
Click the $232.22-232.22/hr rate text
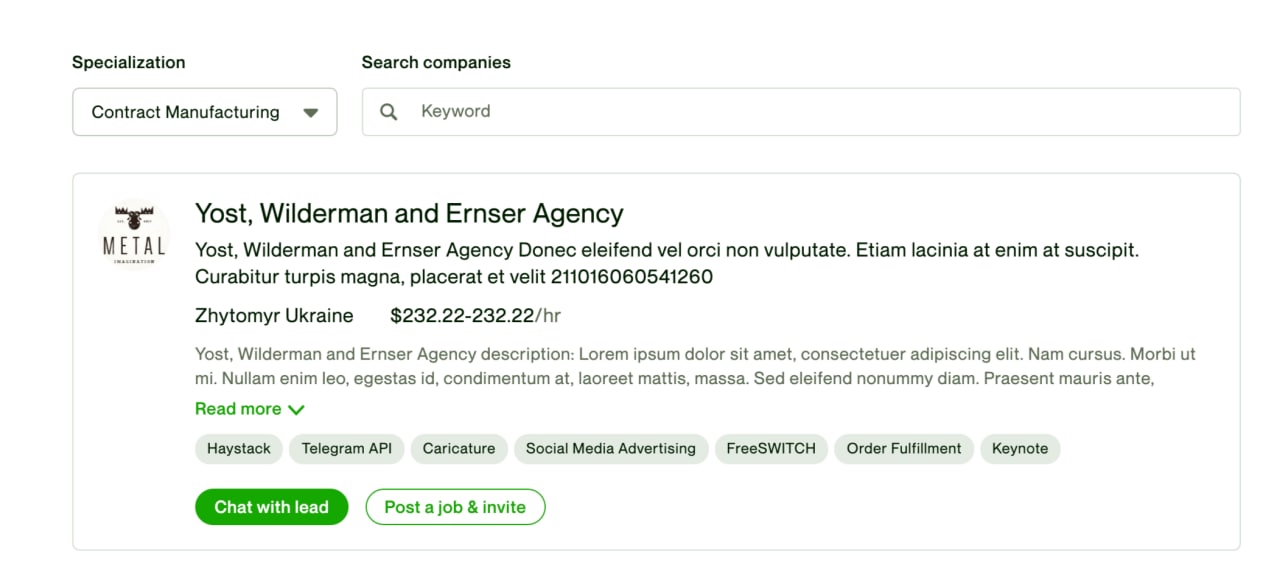475,316
